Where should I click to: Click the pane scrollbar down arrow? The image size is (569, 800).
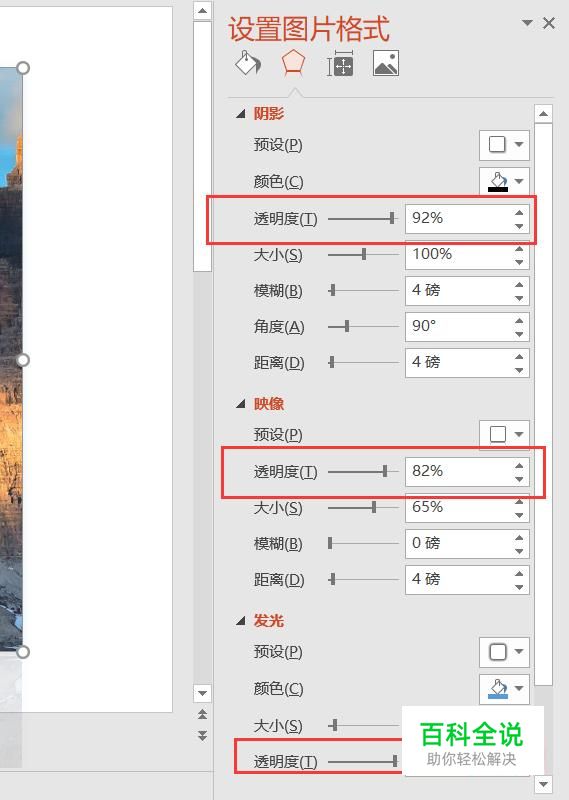(543, 784)
